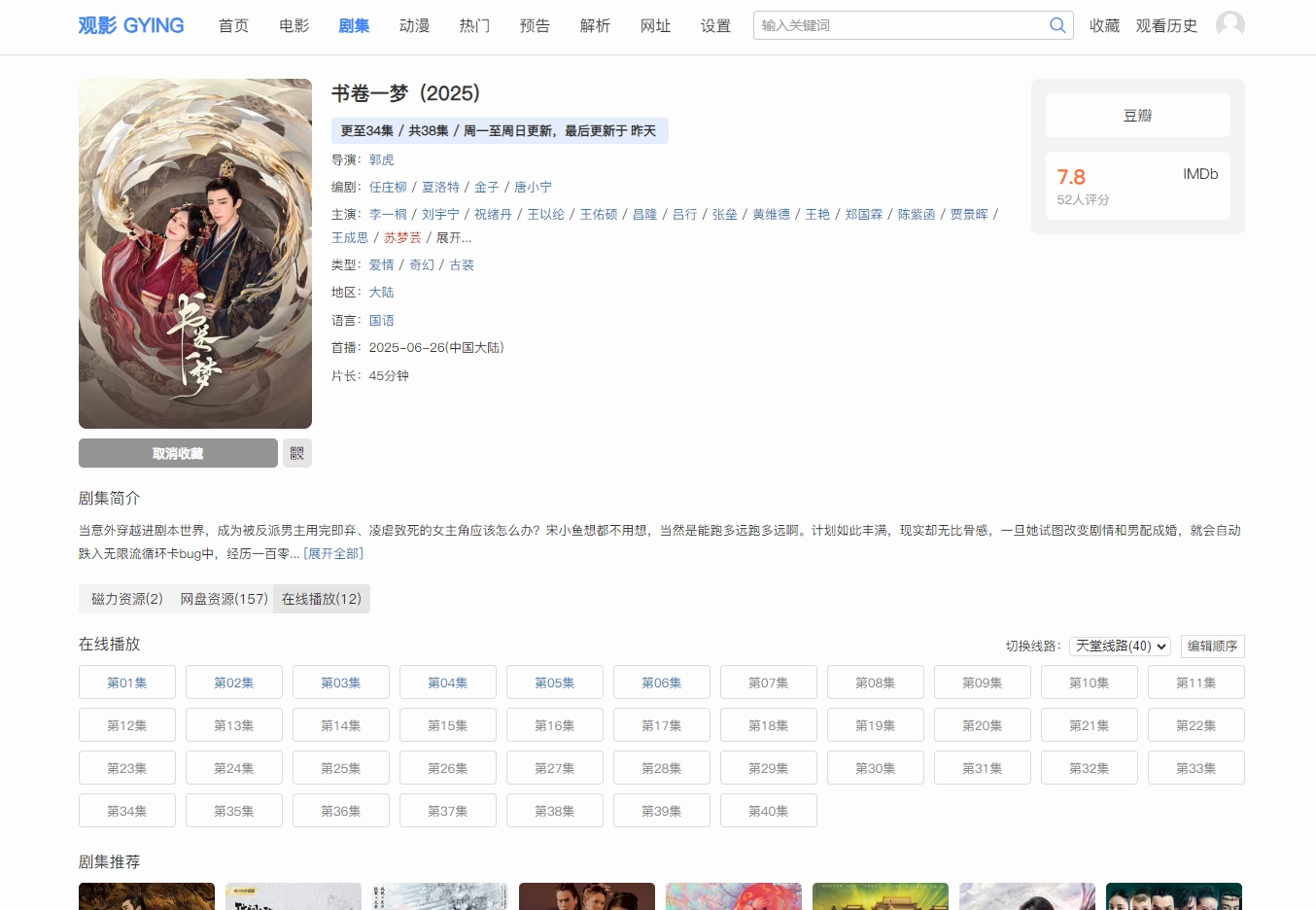Image resolution: width=1316 pixels, height=910 pixels.
Task: Open screenwriter 任庄柳 link
Action: pos(388,187)
